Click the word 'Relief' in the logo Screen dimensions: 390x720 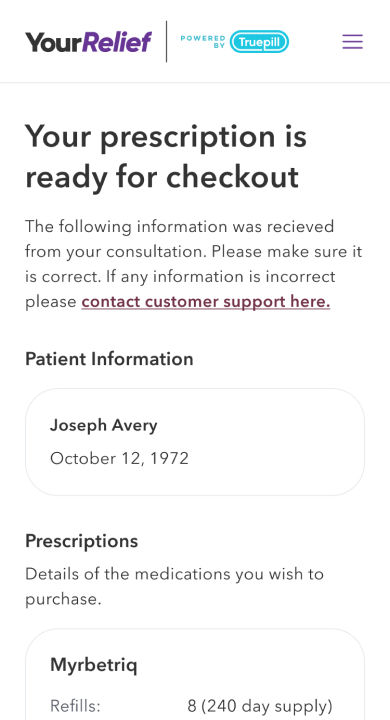tap(117, 42)
